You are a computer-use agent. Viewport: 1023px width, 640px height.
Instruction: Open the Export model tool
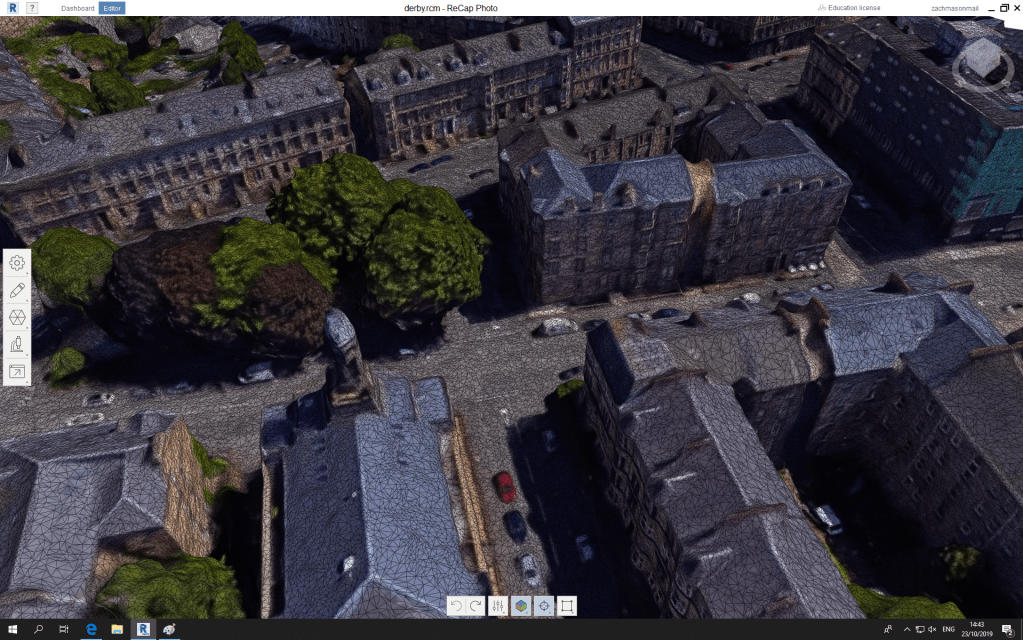point(17,372)
